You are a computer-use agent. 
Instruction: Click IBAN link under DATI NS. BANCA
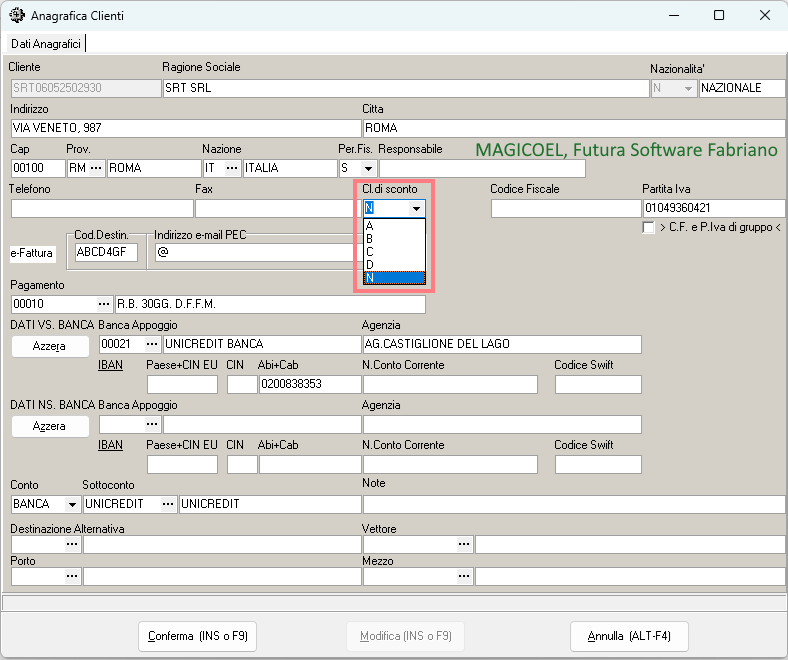click(x=110, y=445)
